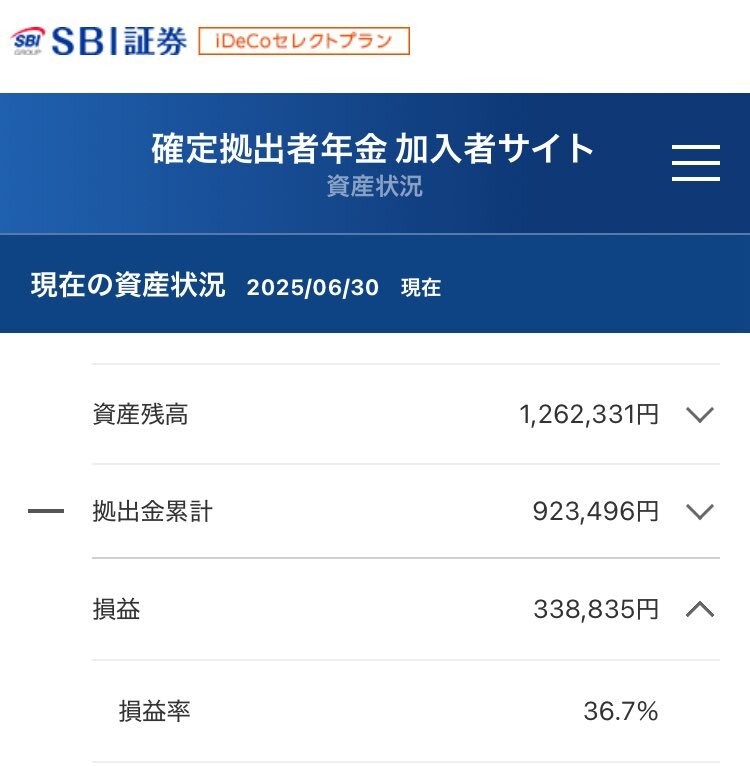
Task: Open the hamburger menu icon
Action: [696, 163]
